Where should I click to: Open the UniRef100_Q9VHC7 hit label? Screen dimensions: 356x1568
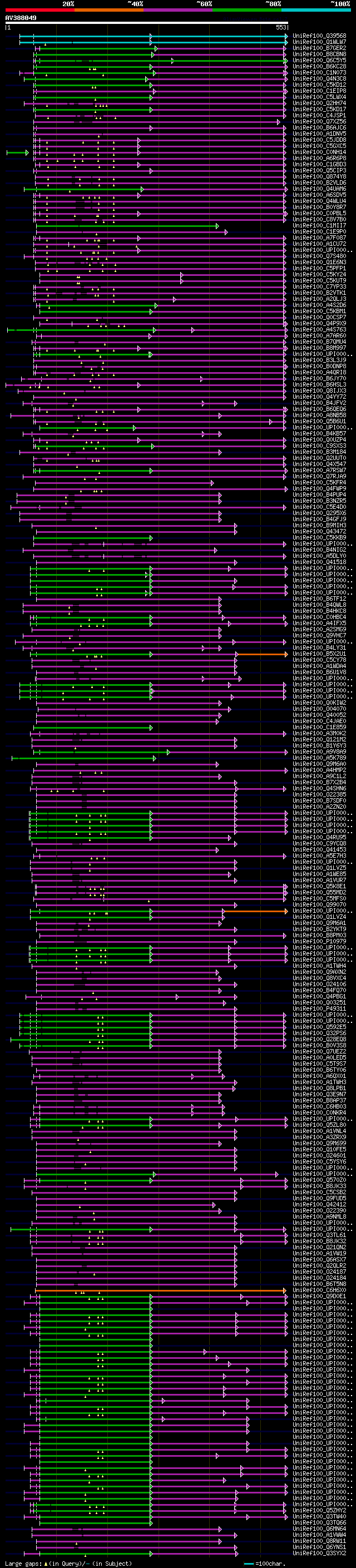pyautogui.click(x=319, y=635)
